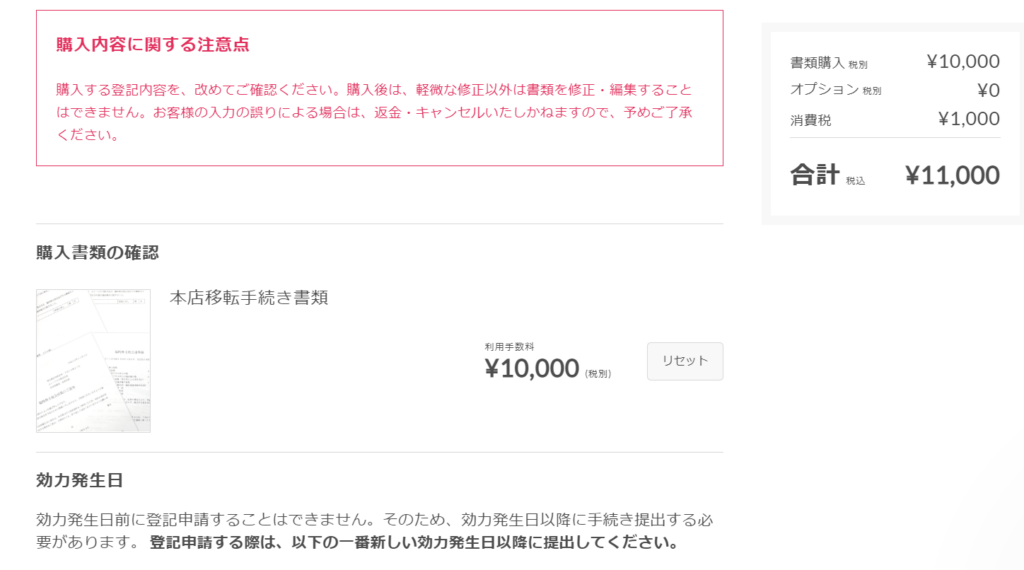Click the 利用手数料 fee label
The height and width of the screenshot is (570, 1024).
pyautogui.click(x=509, y=347)
